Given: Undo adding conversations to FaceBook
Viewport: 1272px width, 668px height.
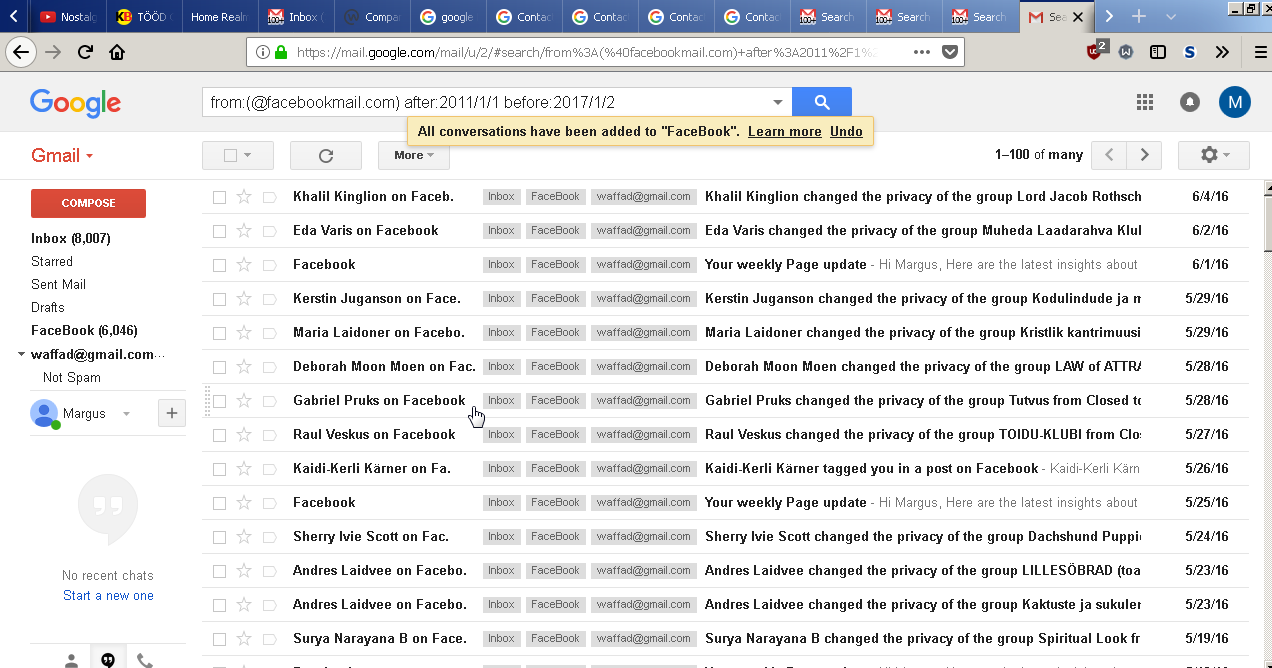Looking at the screenshot, I should (846, 132).
